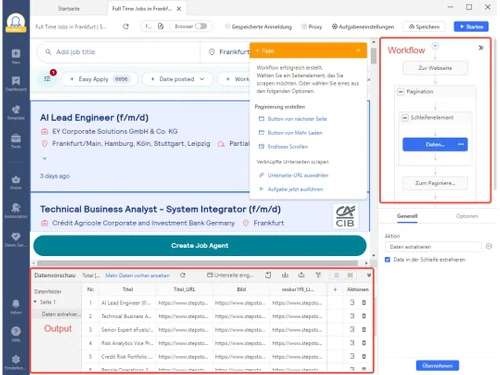This screenshot has height=375, width=500.
Task: Click Create Job Agent button
Action: pyautogui.click(x=200, y=246)
